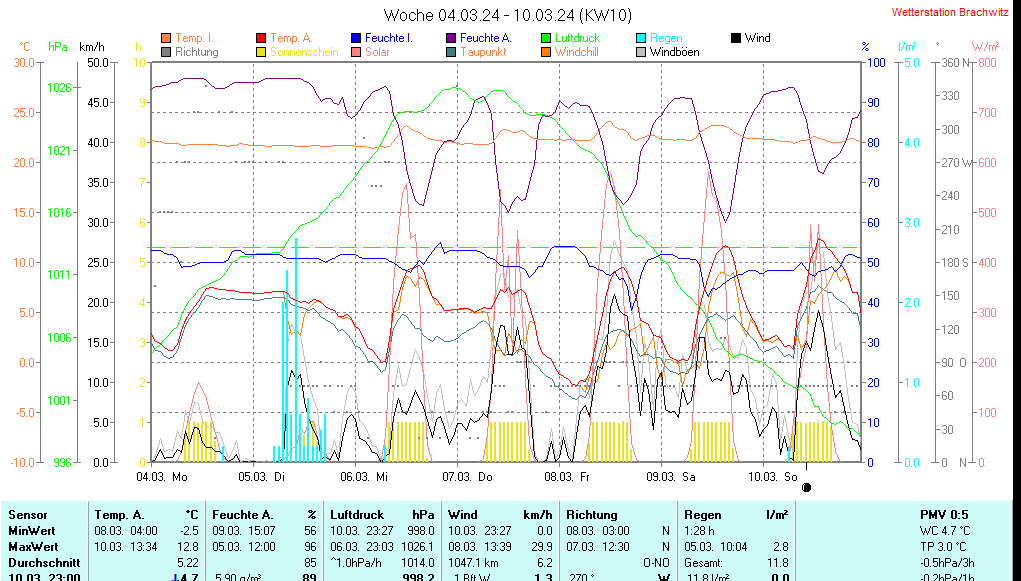Click the purple Feuchte A. legend square
Screen dimensions: 1021x581
point(451,38)
